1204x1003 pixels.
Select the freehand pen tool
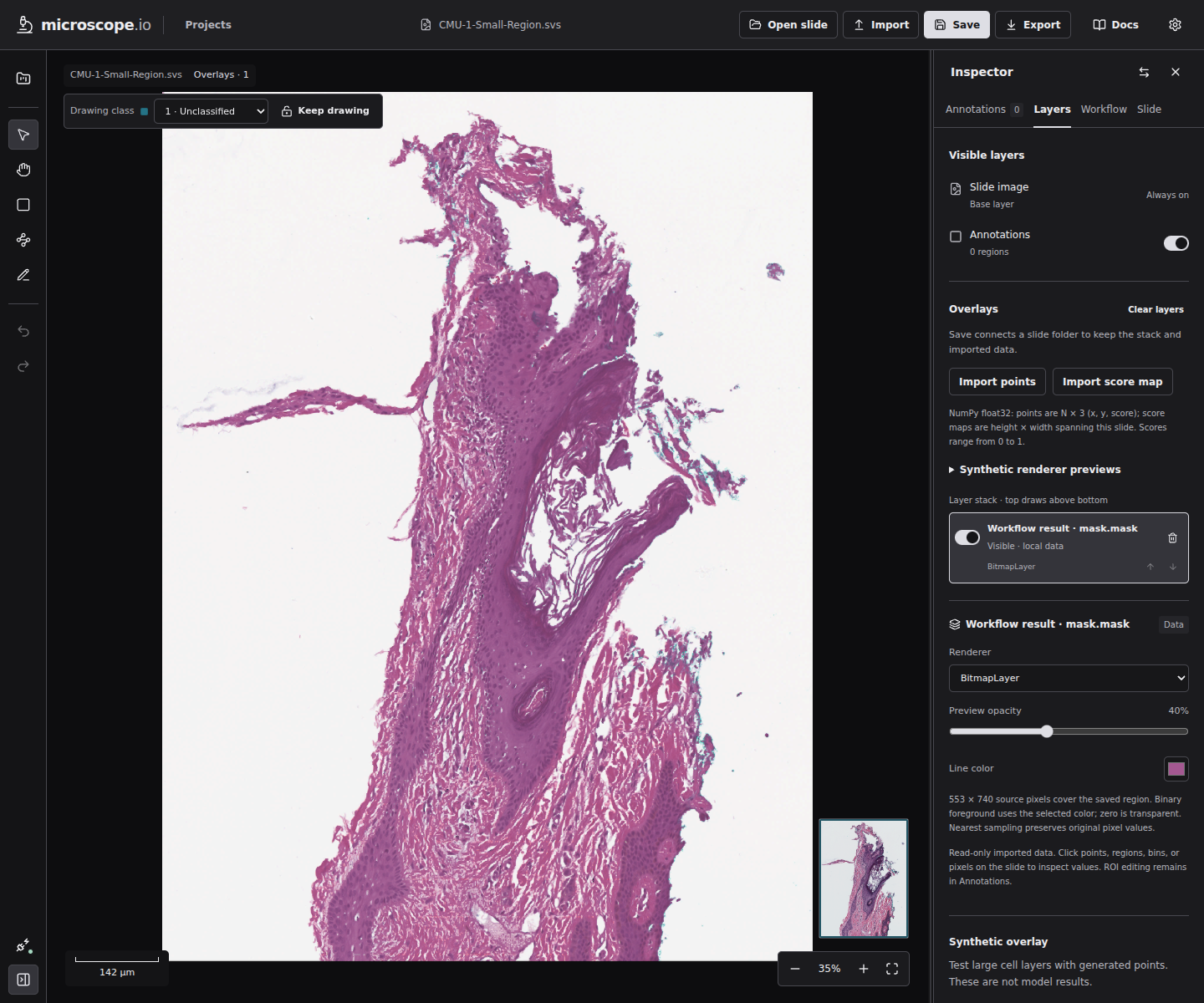[23, 275]
